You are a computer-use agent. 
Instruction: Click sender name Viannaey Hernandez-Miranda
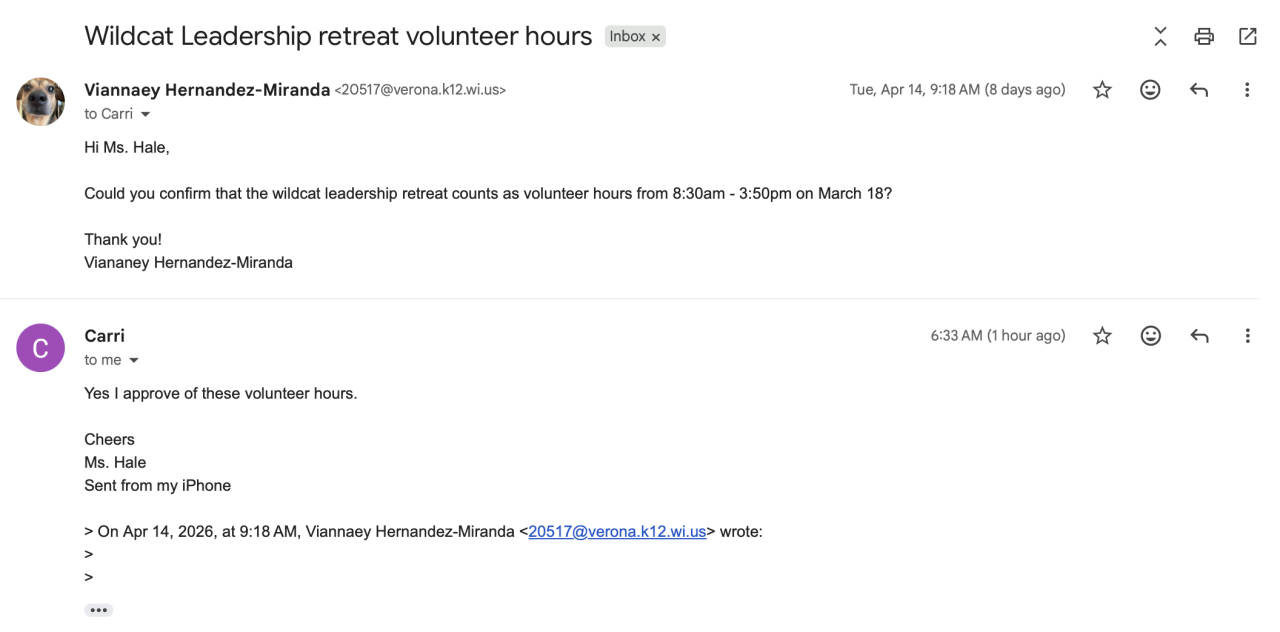pos(207,90)
